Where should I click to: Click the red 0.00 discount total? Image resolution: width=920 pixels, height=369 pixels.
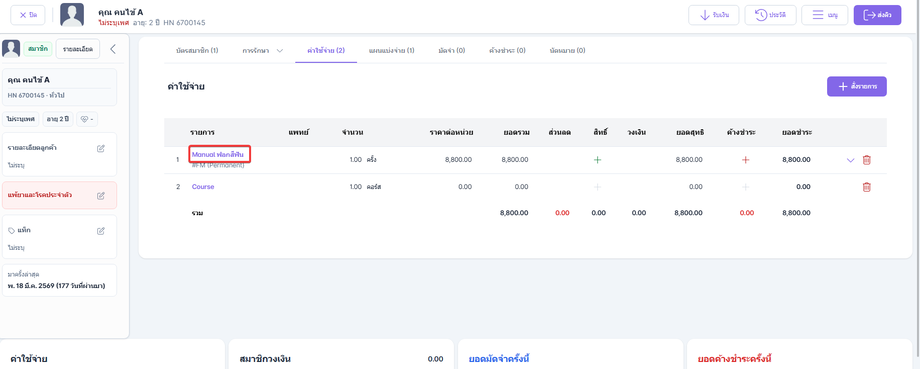[x=562, y=213]
